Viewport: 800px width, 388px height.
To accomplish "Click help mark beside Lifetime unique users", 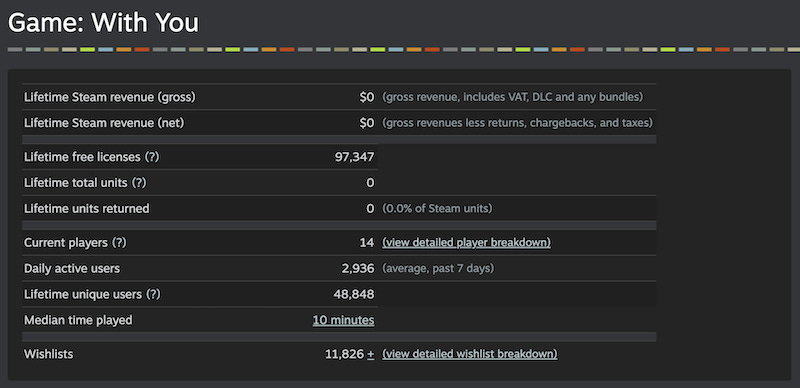I will 153,295.
